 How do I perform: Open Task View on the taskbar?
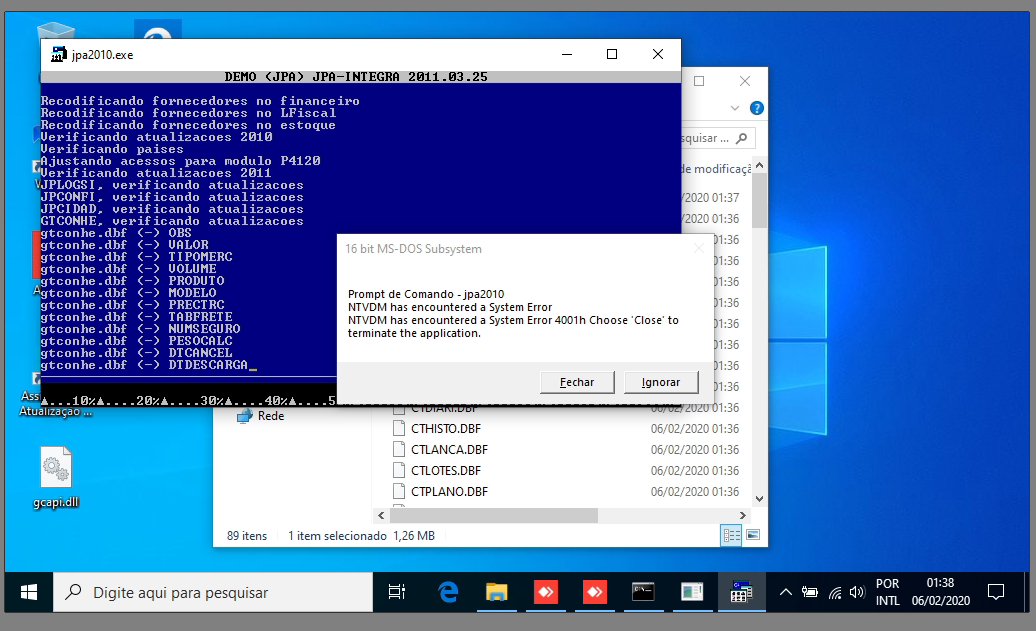coord(397,592)
